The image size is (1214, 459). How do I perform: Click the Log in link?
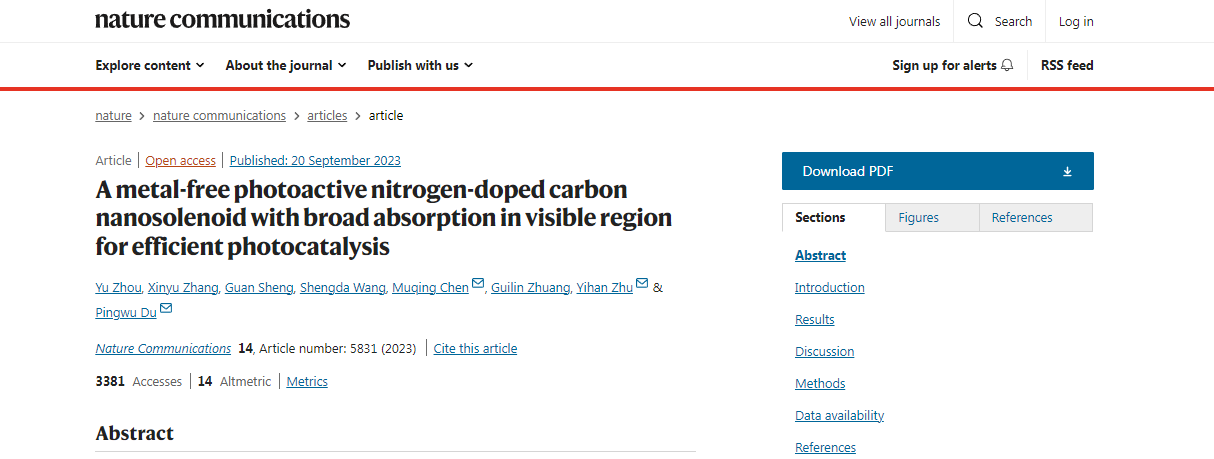click(1076, 21)
